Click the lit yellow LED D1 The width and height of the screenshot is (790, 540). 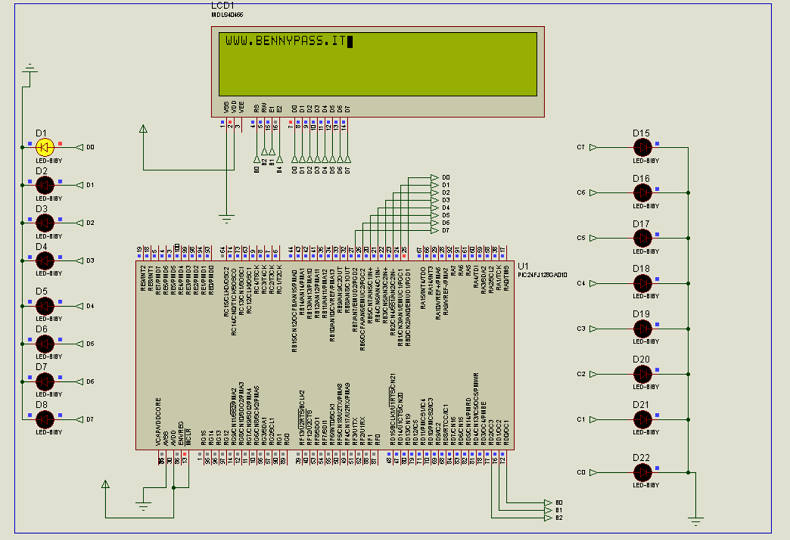coord(43,147)
